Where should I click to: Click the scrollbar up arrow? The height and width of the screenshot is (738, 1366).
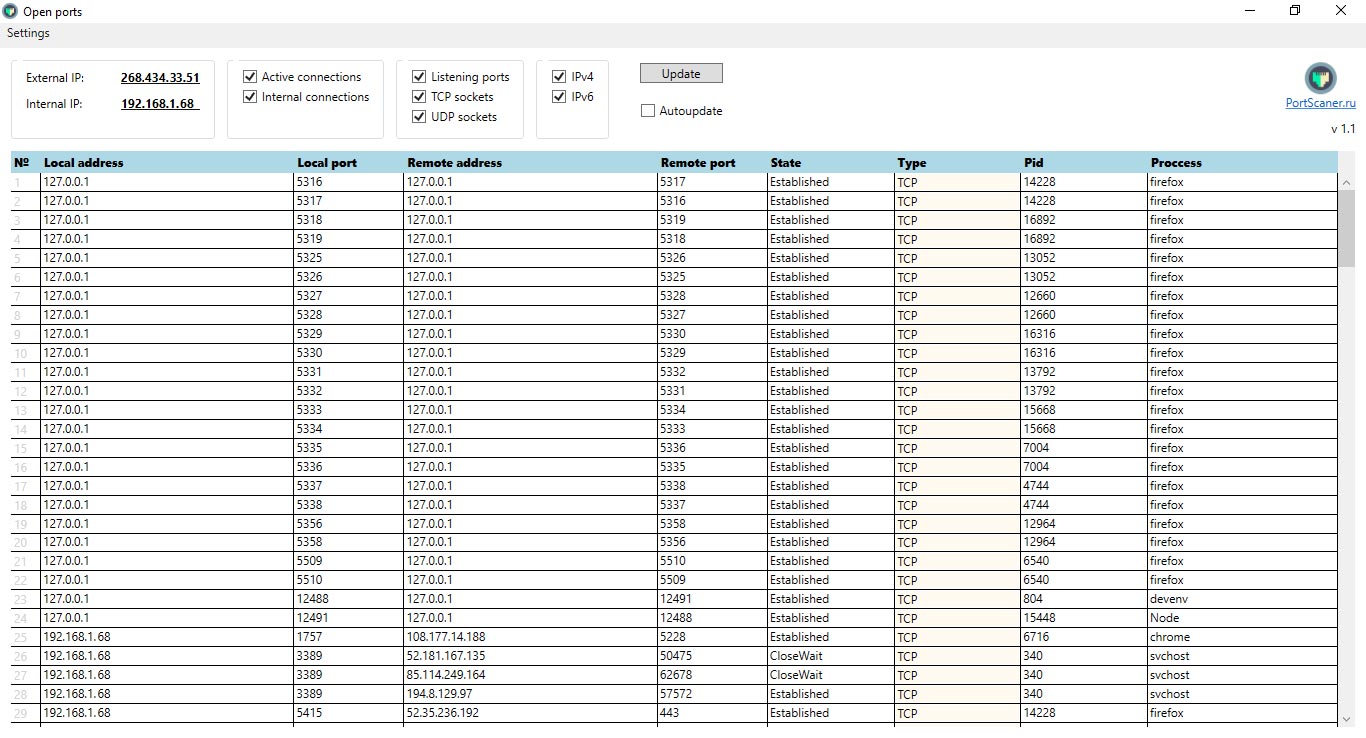(1346, 183)
